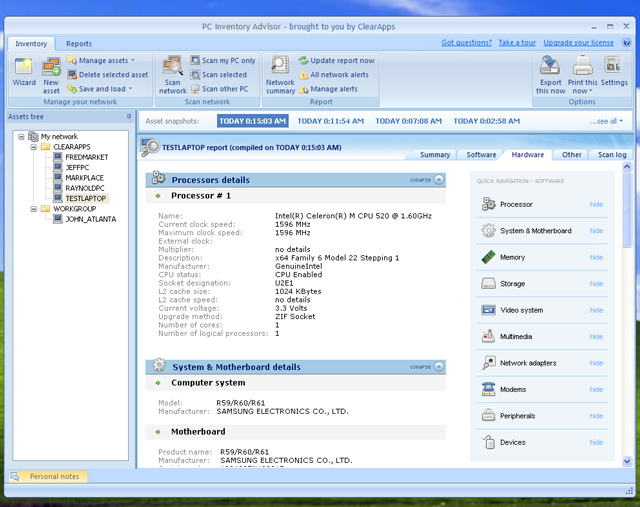Collapse the CLEARAPPS group node

tap(33, 147)
